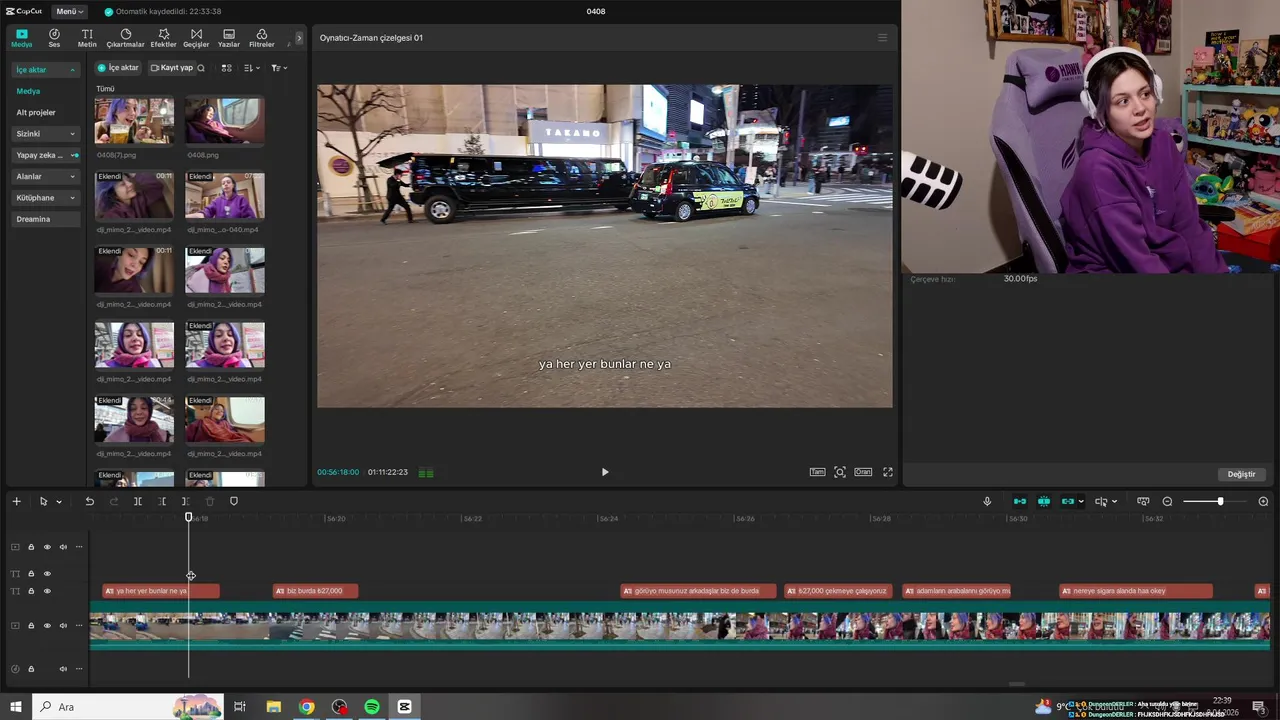This screenshot has height=720, width=1280.
Task: Click the Değiştir button
Action: pyautogui.click(x=1241, y=474)
